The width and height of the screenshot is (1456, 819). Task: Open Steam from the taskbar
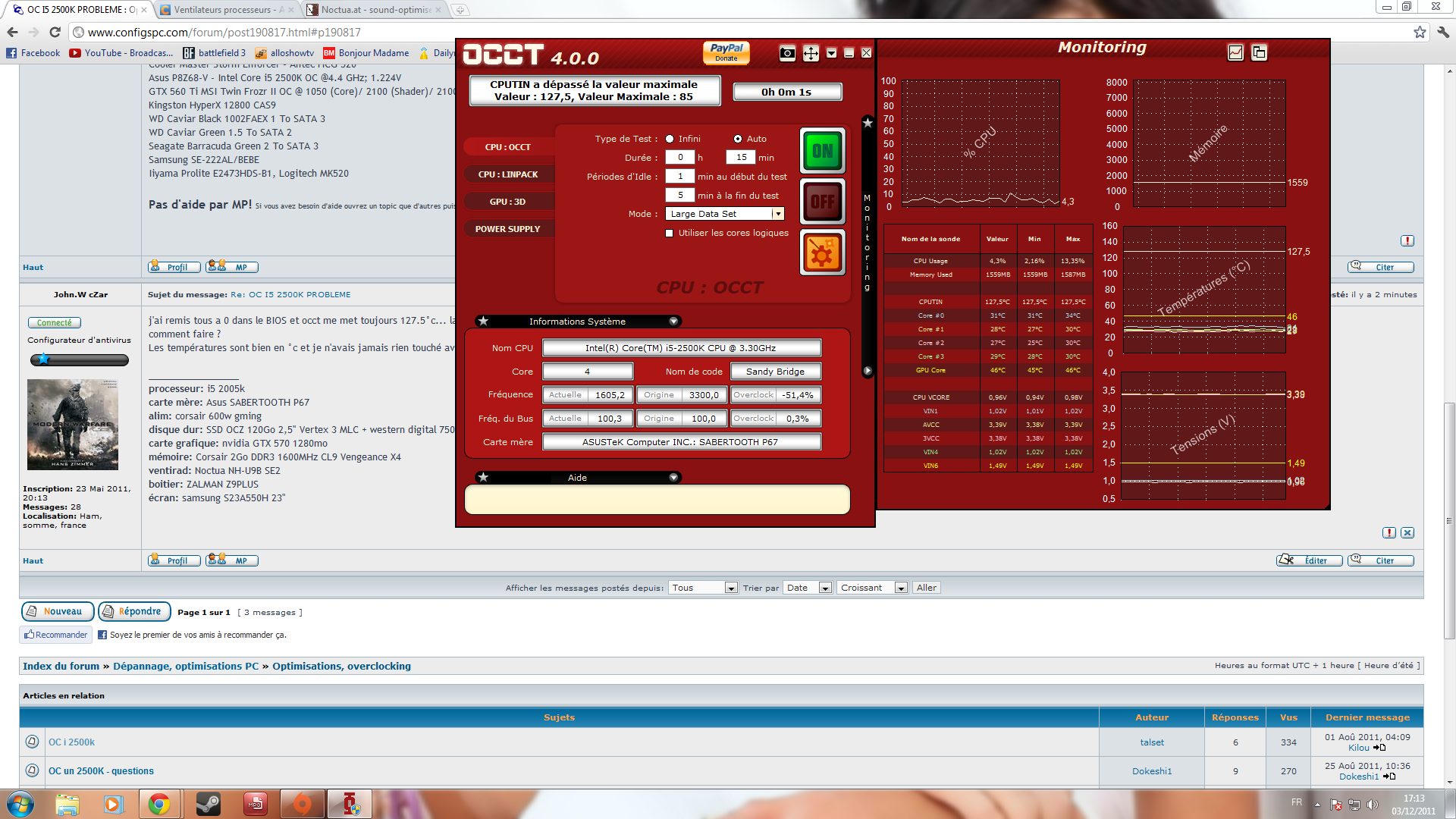[x=208, y=804]
